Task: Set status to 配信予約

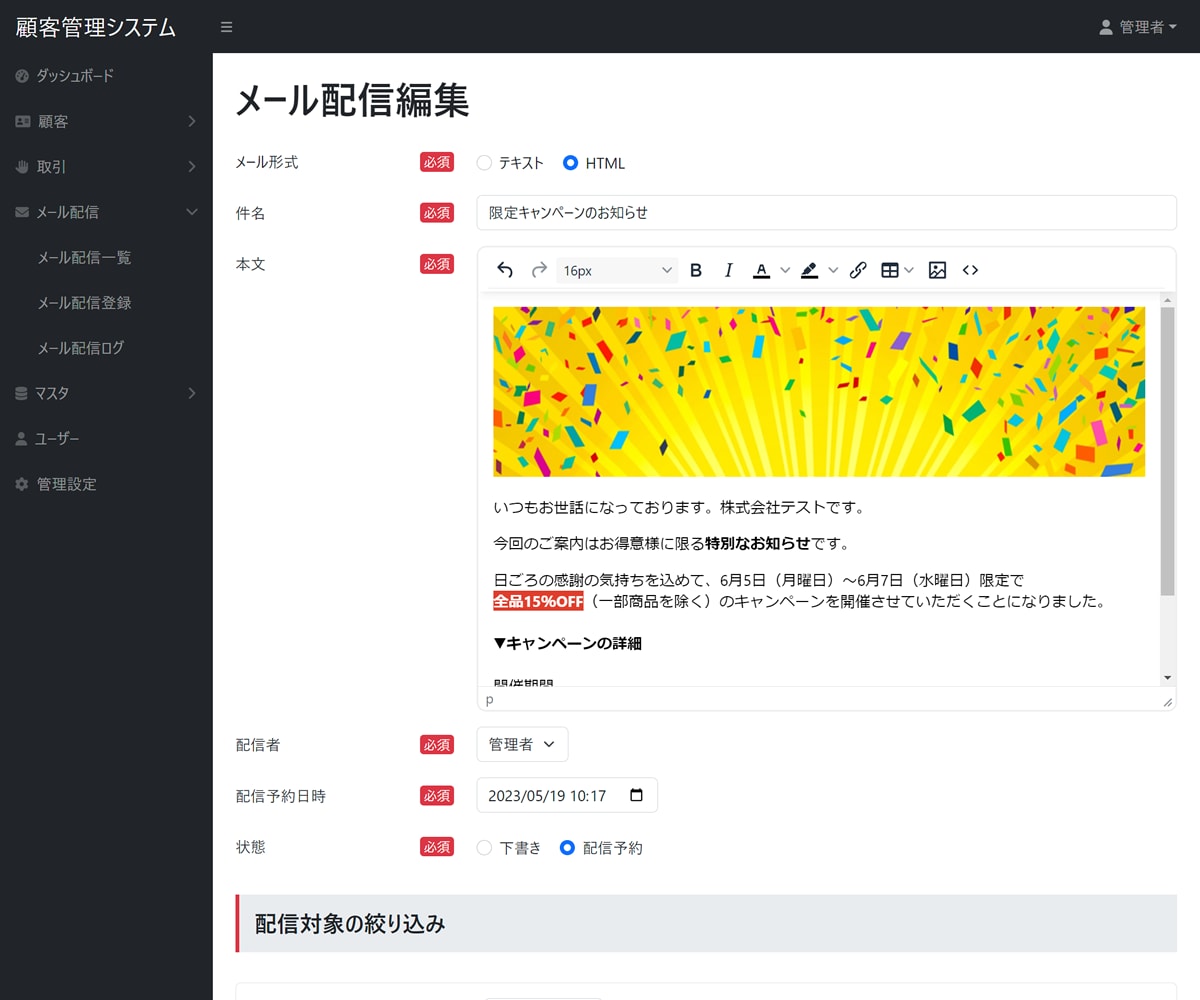Action: pos(567,848)
